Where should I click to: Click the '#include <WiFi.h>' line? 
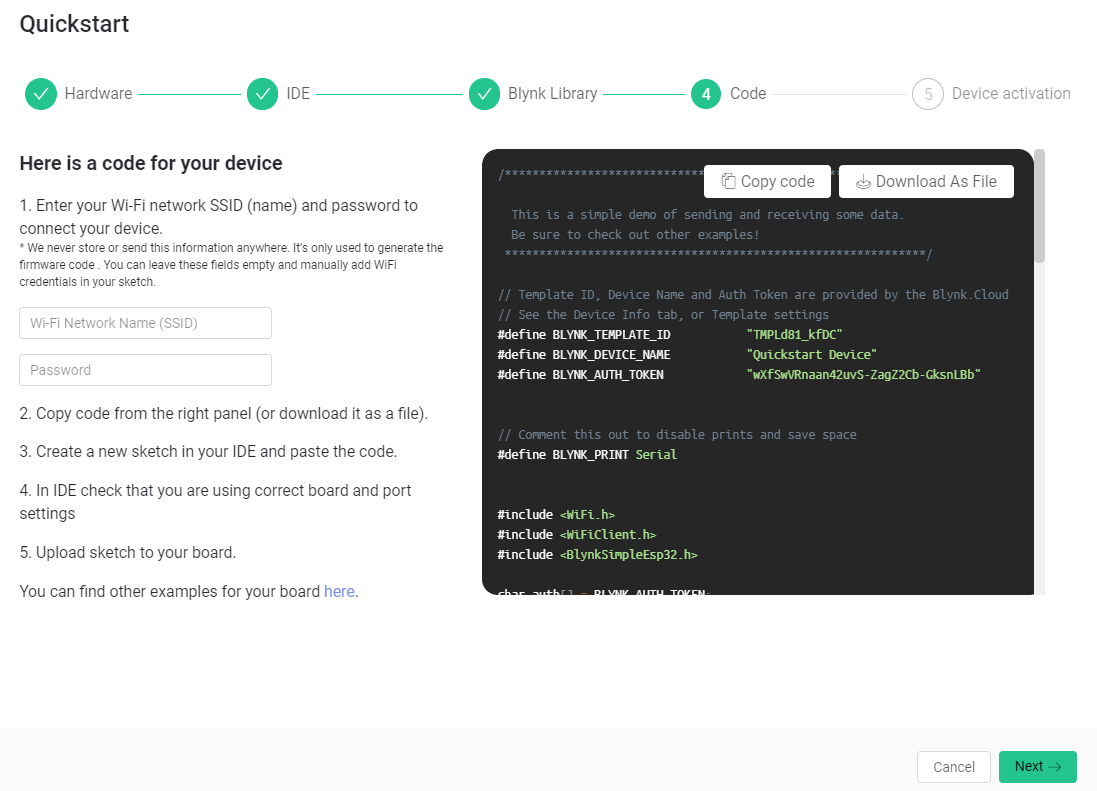click(556, 515)
